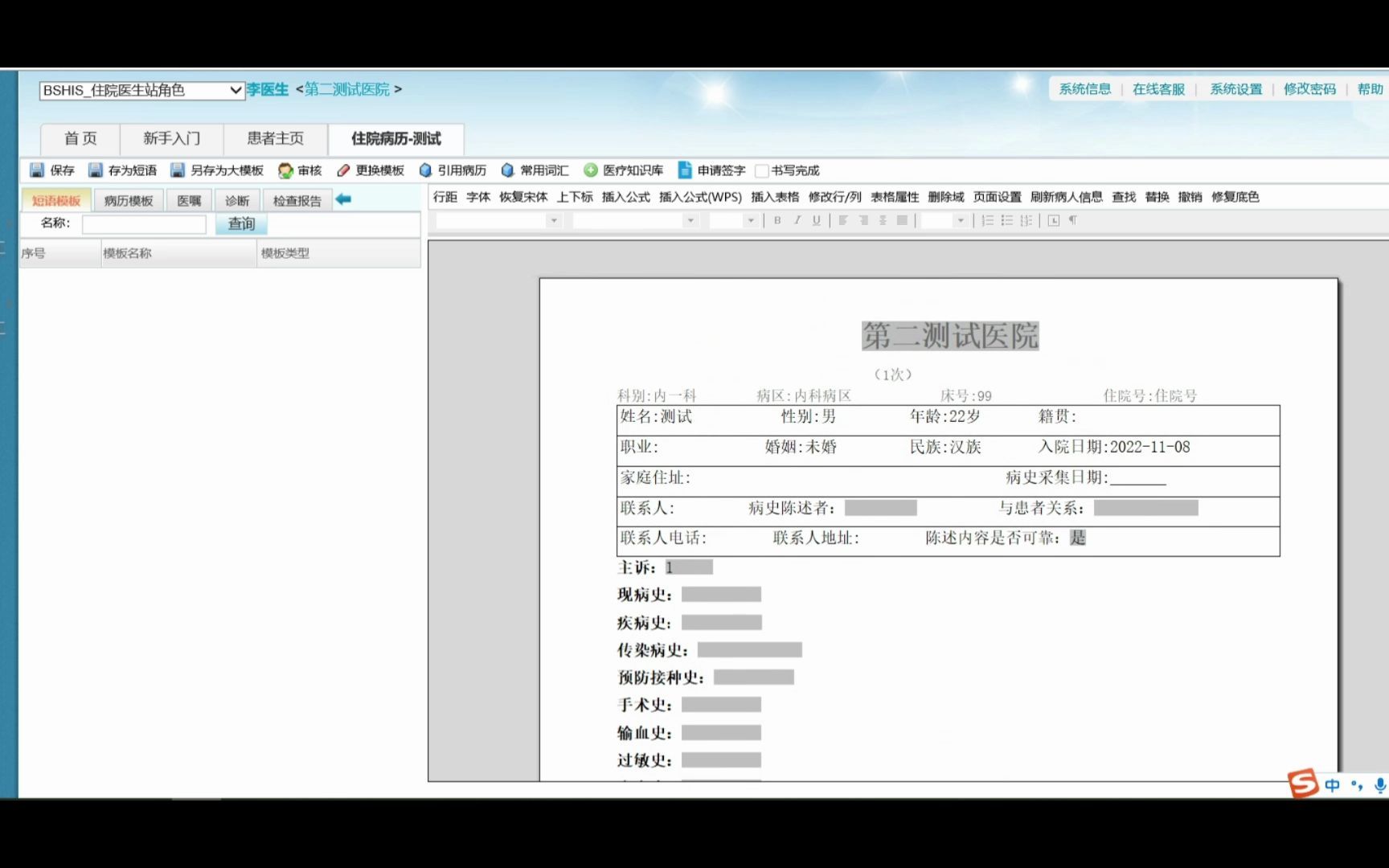Toggle underline formatting
1389x868 pixels.
816,220
